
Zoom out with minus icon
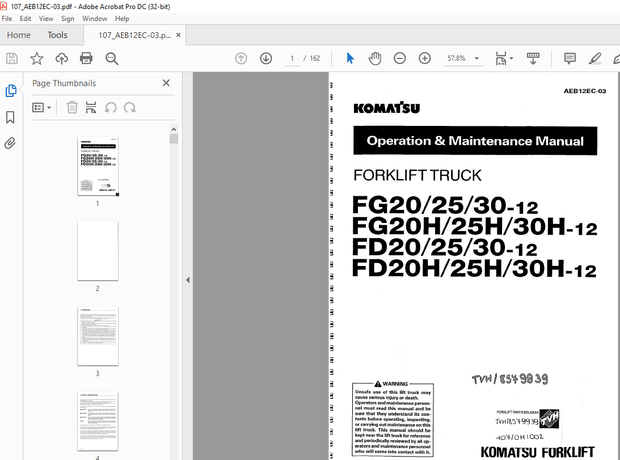pos(400,59)
